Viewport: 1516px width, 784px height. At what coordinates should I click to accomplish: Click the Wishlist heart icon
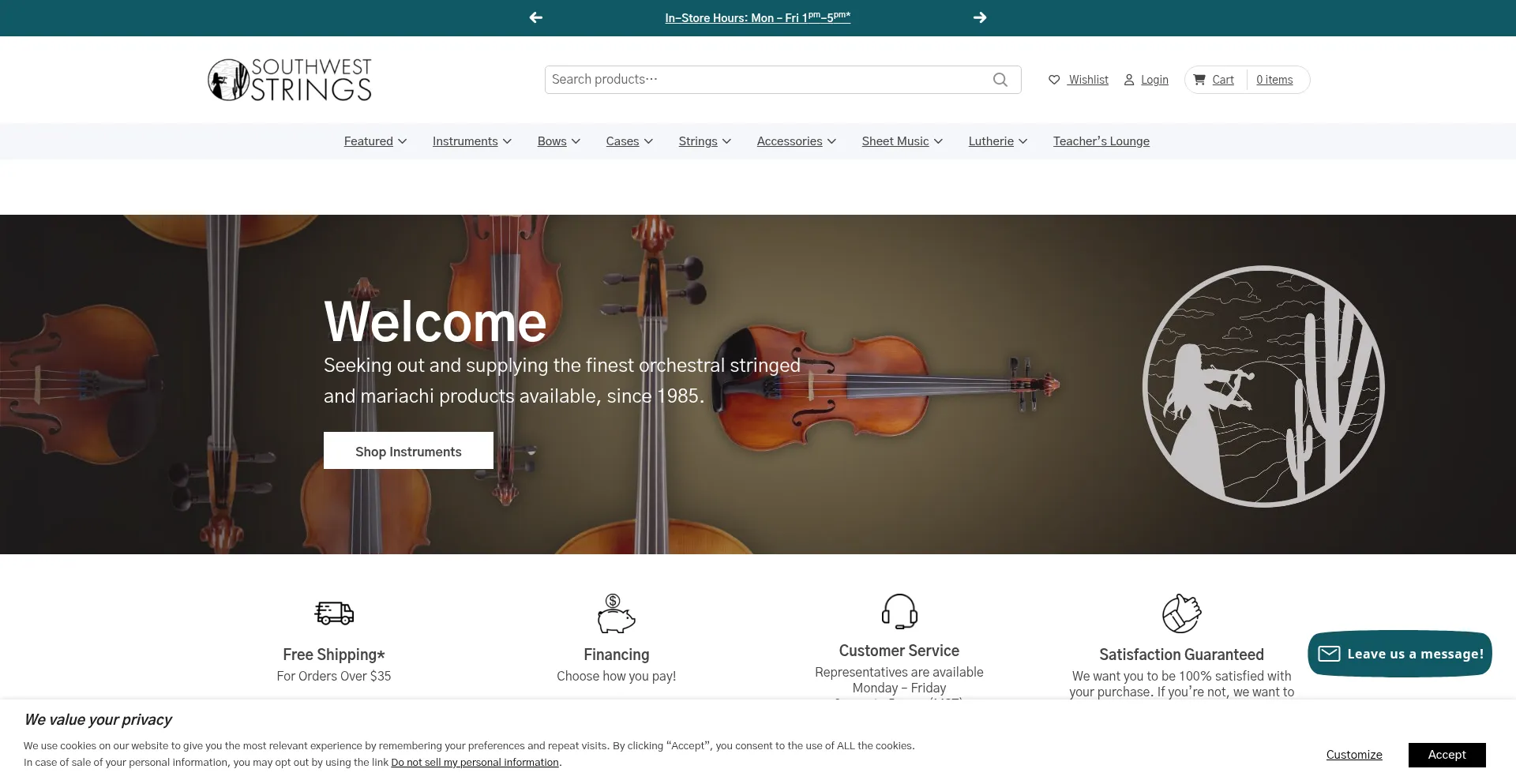pos(1054,80)
